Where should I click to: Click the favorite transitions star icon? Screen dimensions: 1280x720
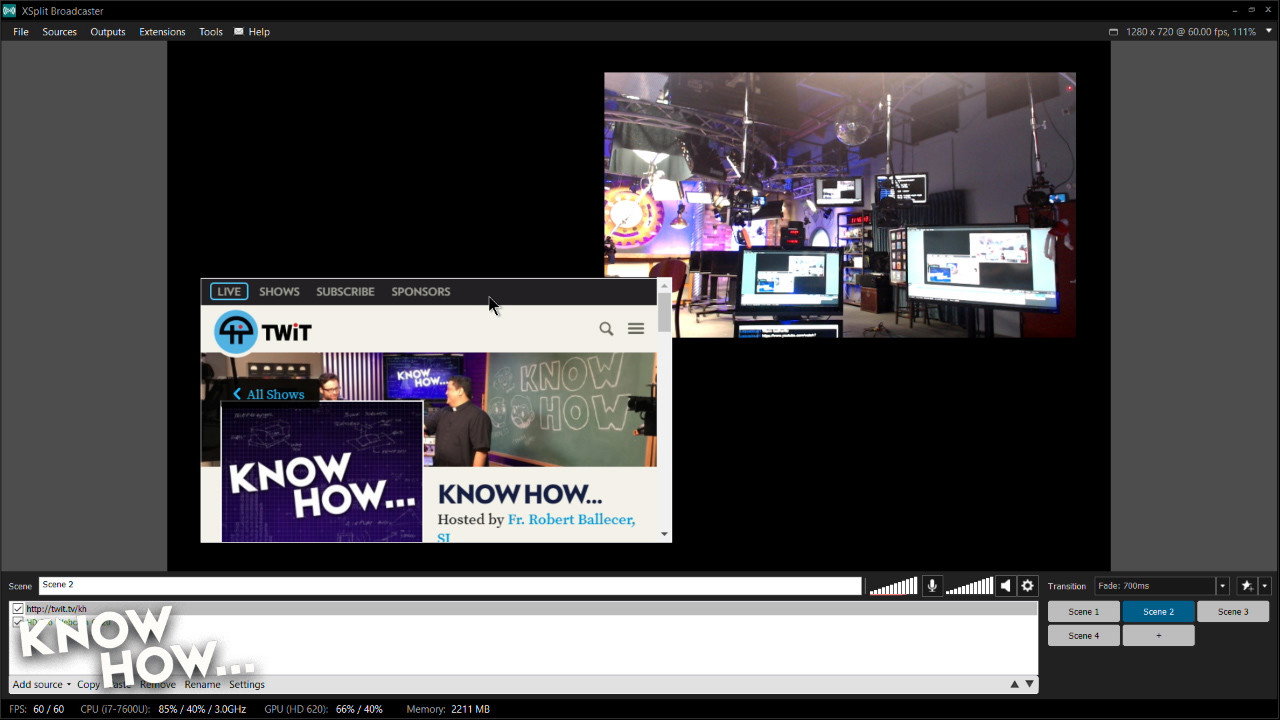coord(1247,586)
